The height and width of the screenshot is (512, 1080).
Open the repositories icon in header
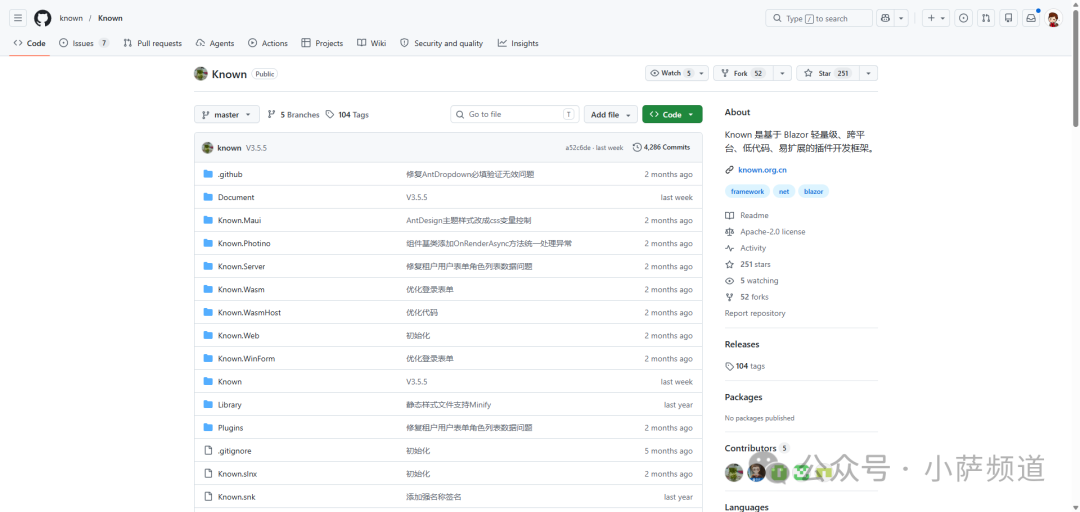tap(1008, 18)
